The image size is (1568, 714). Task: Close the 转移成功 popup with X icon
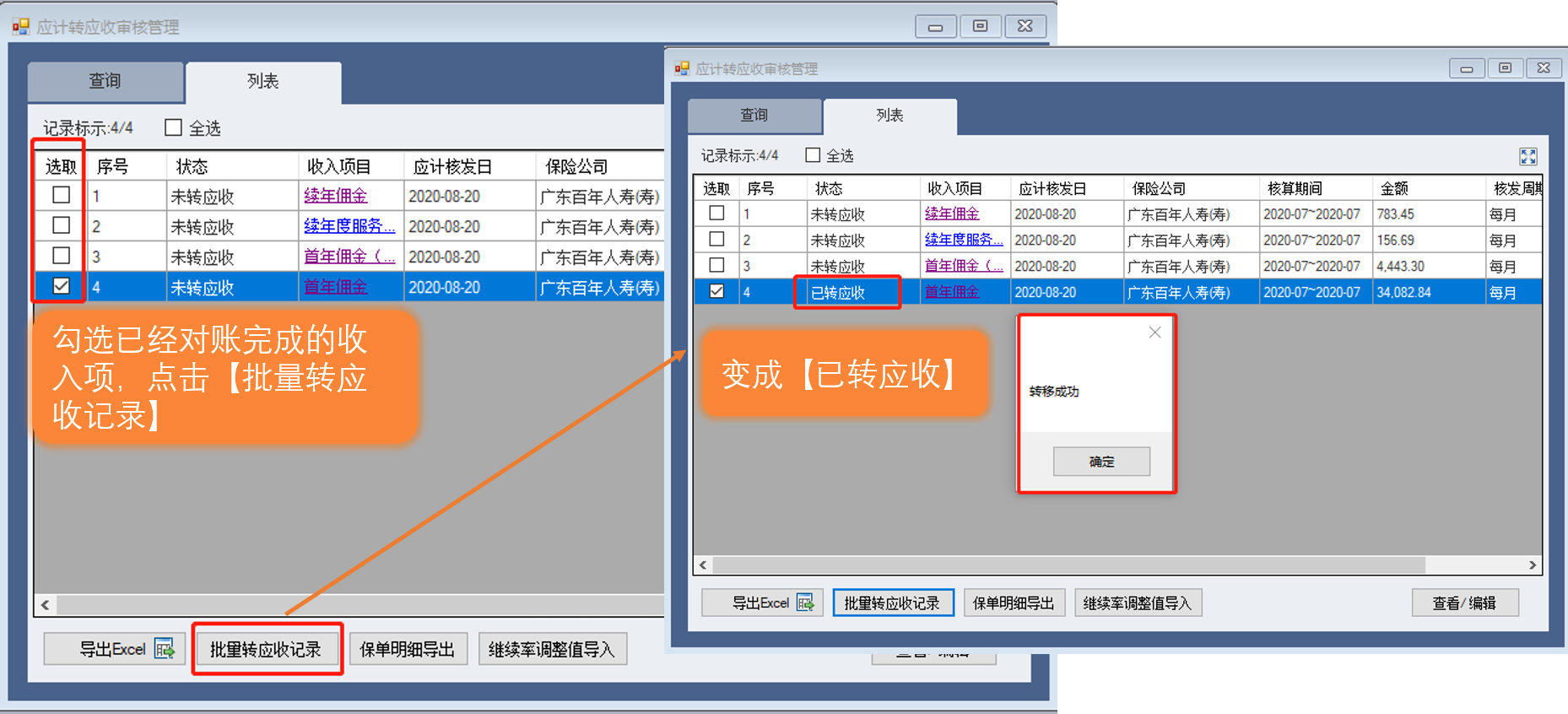[x=1154, y=333]
